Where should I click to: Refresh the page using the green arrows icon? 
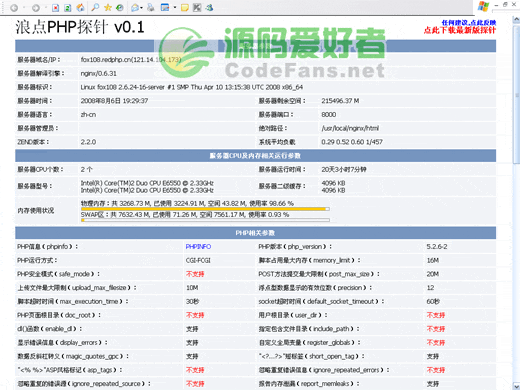coord(68,8)
